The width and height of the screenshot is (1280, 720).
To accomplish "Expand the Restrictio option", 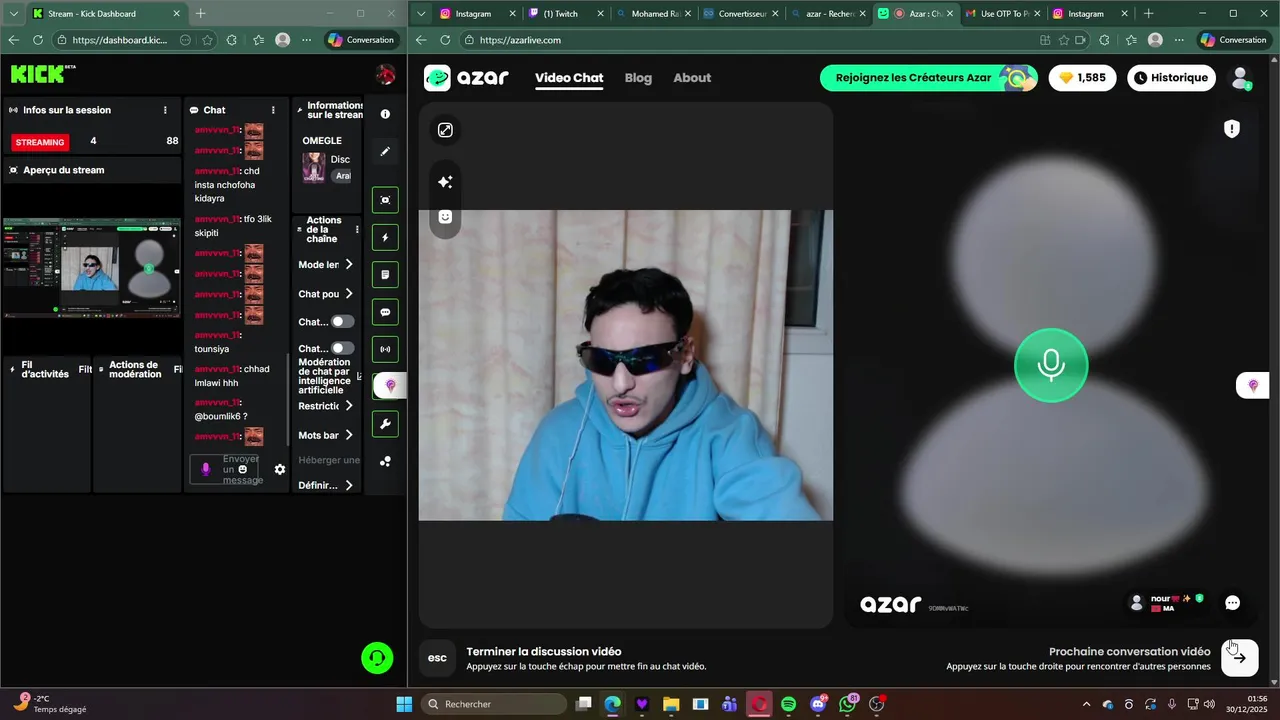I will (326, 406).
